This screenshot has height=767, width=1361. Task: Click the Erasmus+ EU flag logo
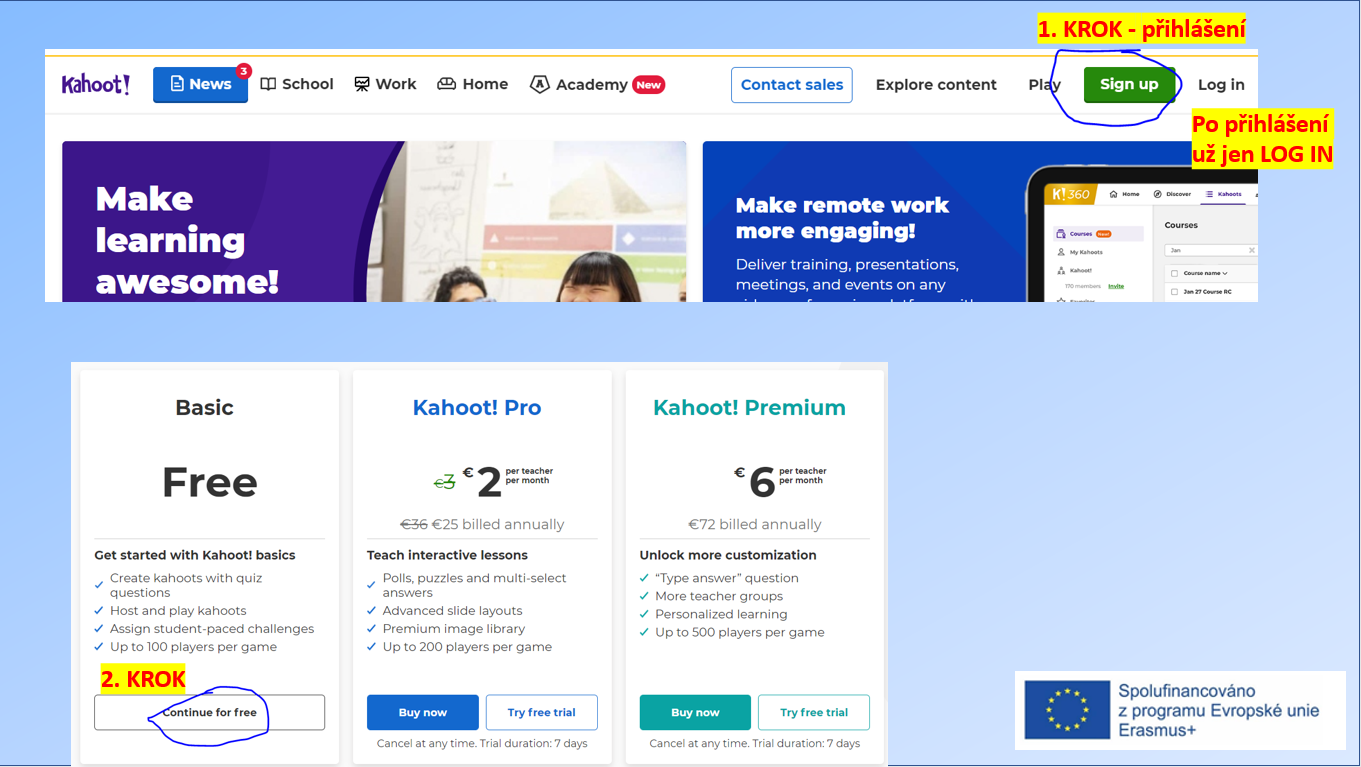point(1067,710)
